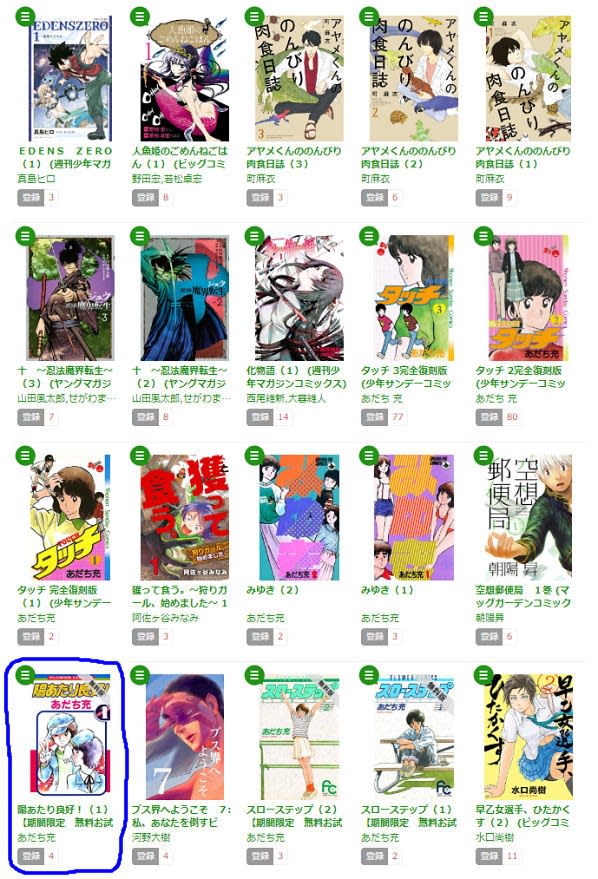Open green menu icon on 人魚姫のごめんねごはん cover
598x879 pixels.
click(x=140, y=16)
